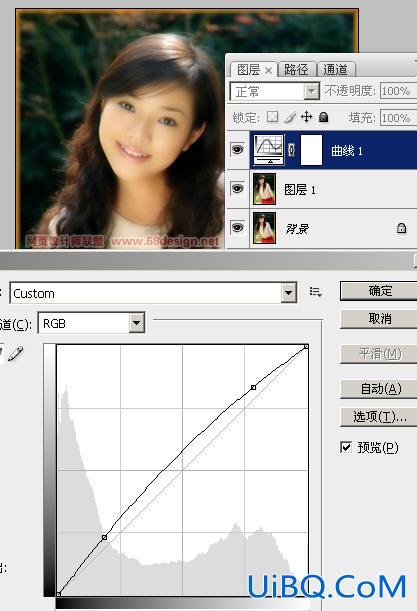Viewport: 417px width, 611px height.
Task: Hide the 图层 1 layer visibility eye
Action: (238, 189)
